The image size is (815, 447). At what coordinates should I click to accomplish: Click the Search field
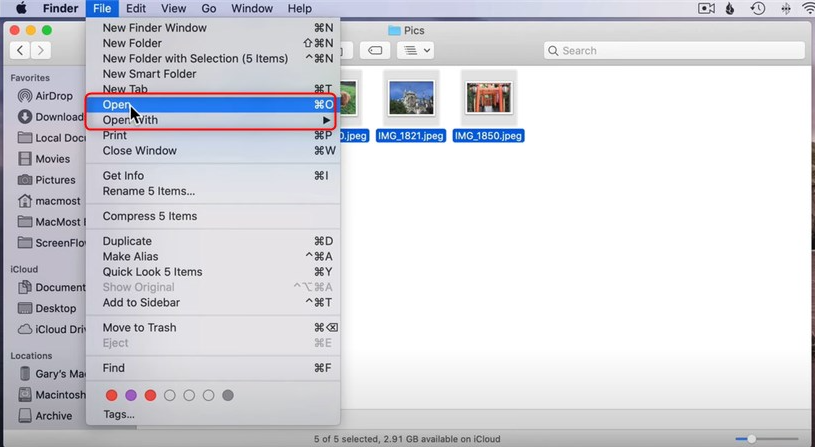point(674,50)
